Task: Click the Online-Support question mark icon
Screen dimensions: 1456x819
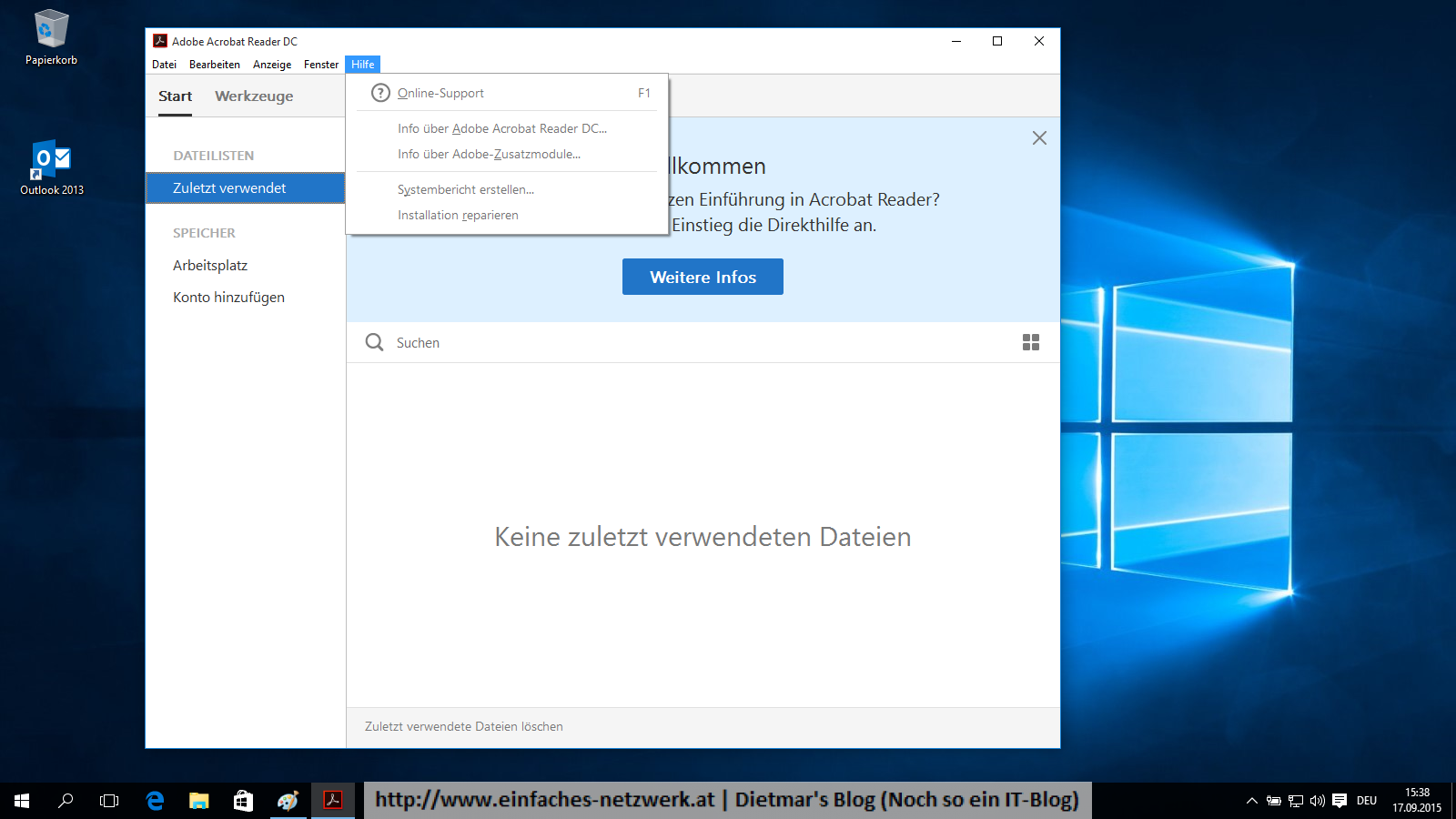Action: pyautogui.click(x=380, y=93)
